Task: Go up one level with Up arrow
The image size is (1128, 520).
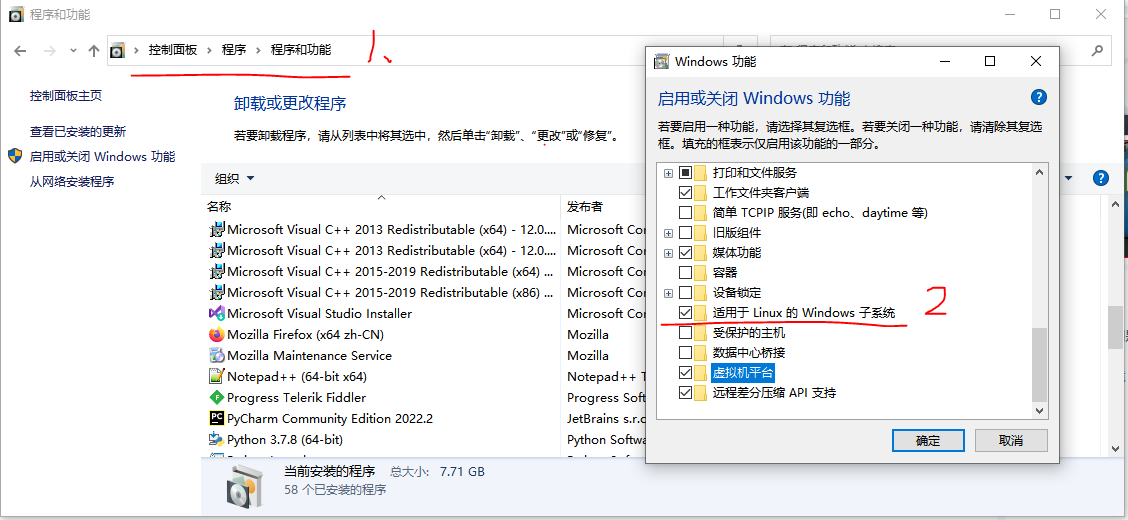Action: [94, 51]
